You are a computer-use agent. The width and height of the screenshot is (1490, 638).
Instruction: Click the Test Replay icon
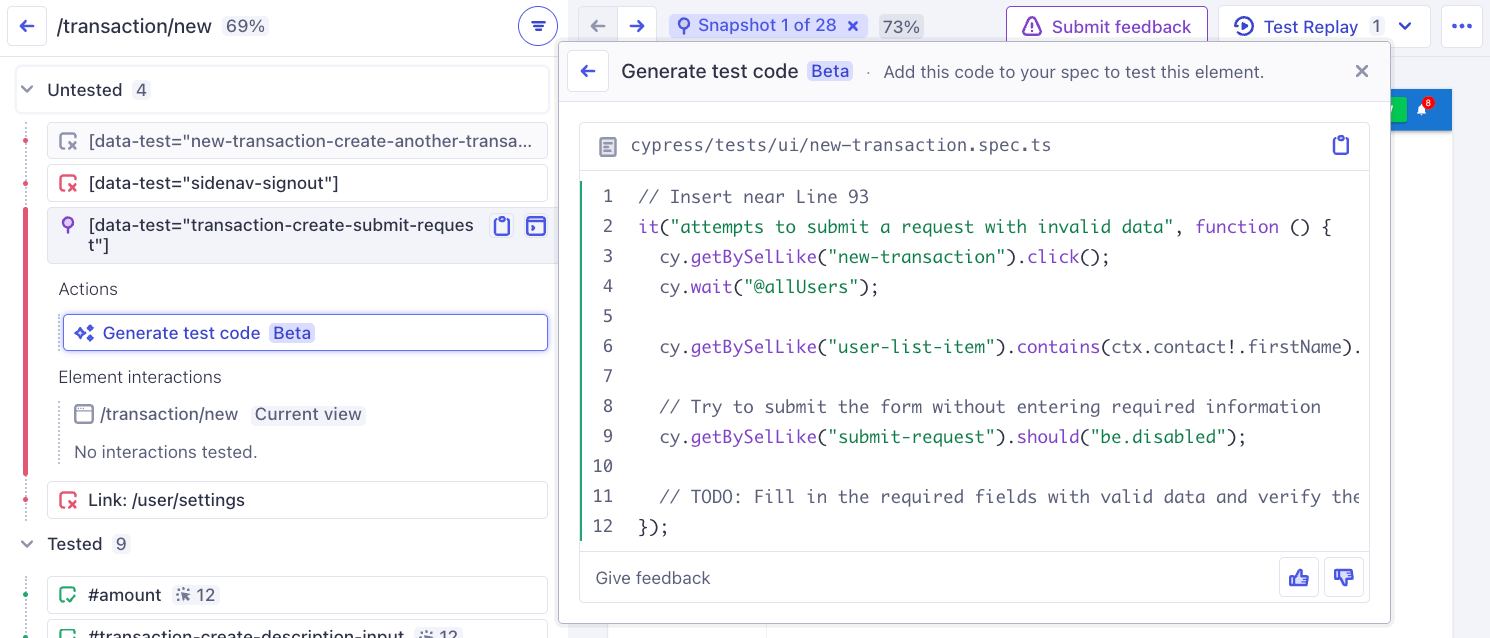click(1243, 26)
